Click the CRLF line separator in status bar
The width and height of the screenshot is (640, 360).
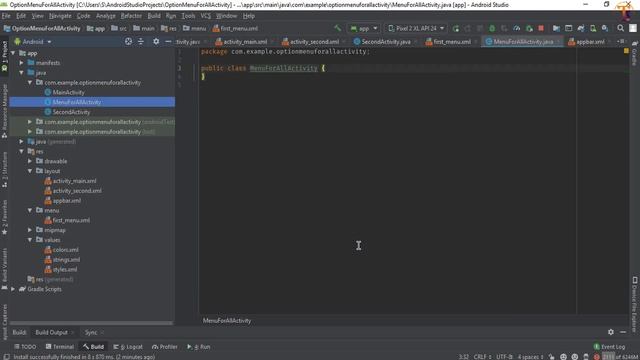[482, 357]
